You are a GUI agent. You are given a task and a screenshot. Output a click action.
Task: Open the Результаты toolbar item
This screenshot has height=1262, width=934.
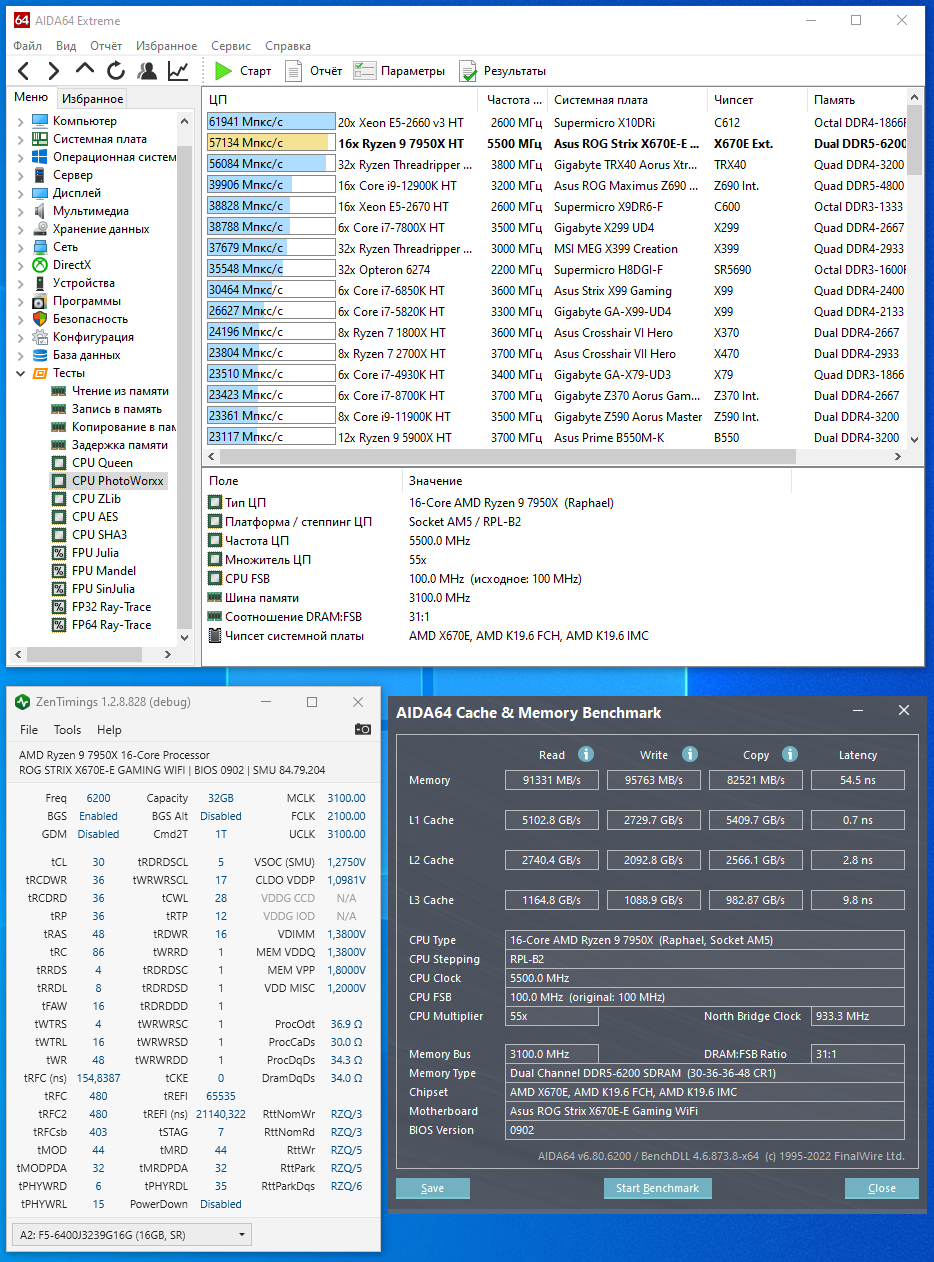click(503, 71)
